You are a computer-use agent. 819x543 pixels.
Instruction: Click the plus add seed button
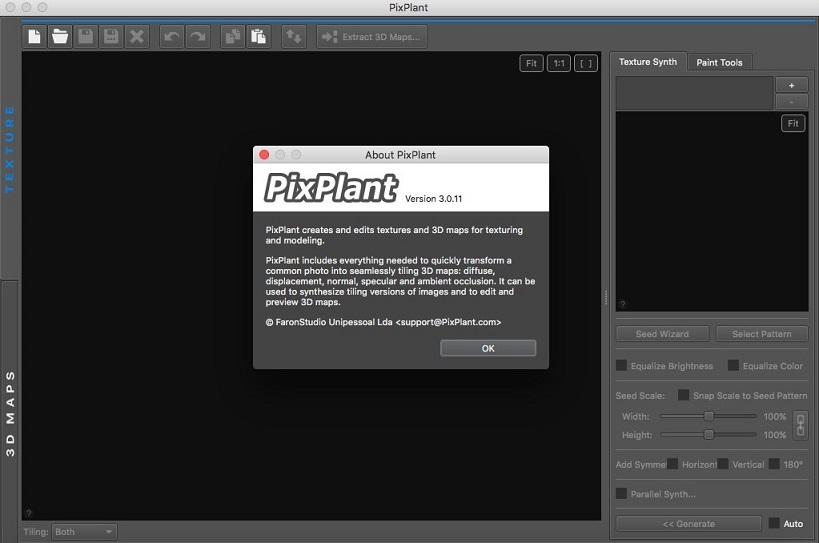click(x=792, y=85)
